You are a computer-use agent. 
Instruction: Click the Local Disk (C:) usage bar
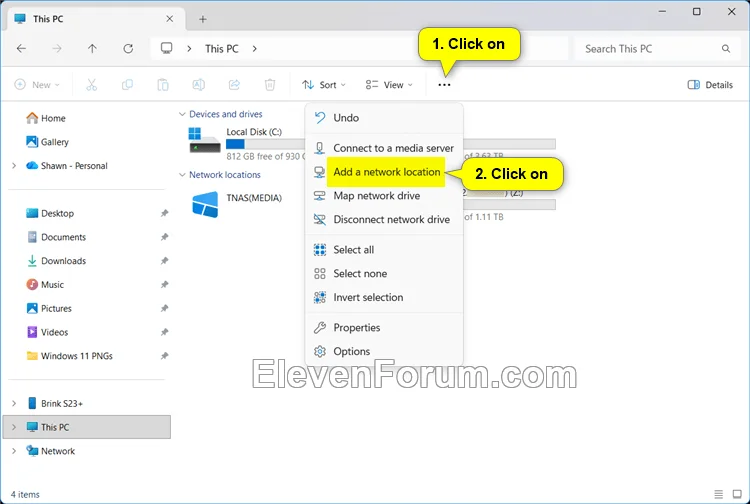tap(265, 144)
